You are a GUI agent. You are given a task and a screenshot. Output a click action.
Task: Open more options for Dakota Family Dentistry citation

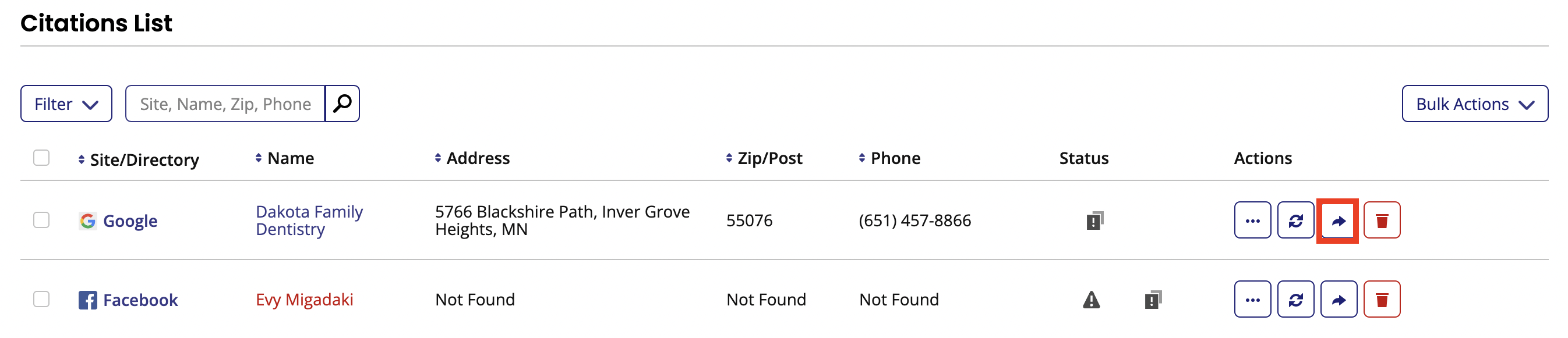[1252, 220]
